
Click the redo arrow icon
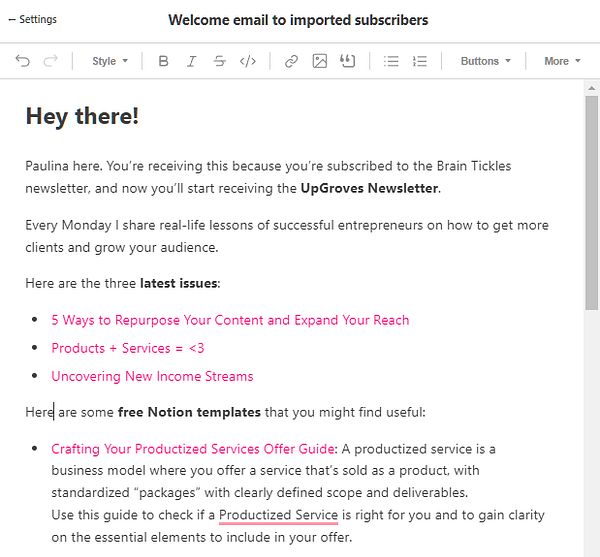tap(51, 61)
